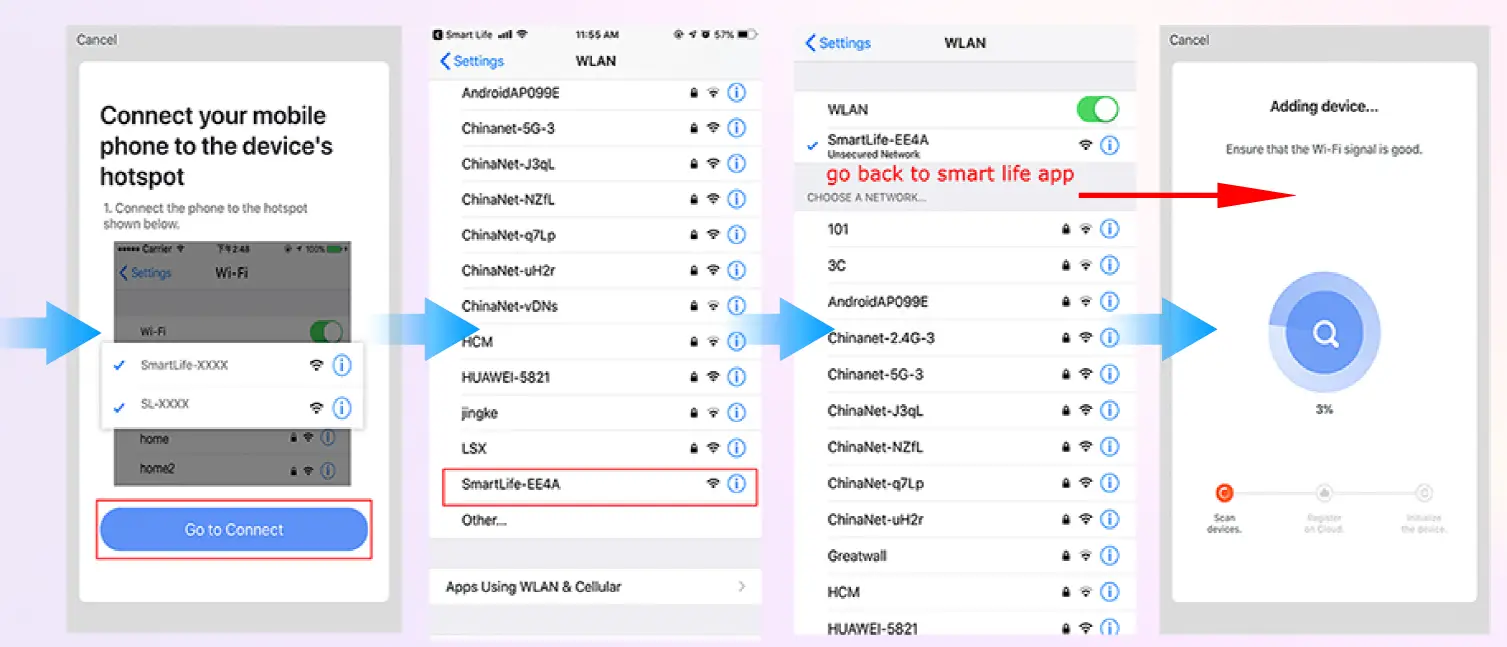The image size is (1507, 647).
Task: Go back to Settings under 11:55 AM clock
Action: pos(472,61)
